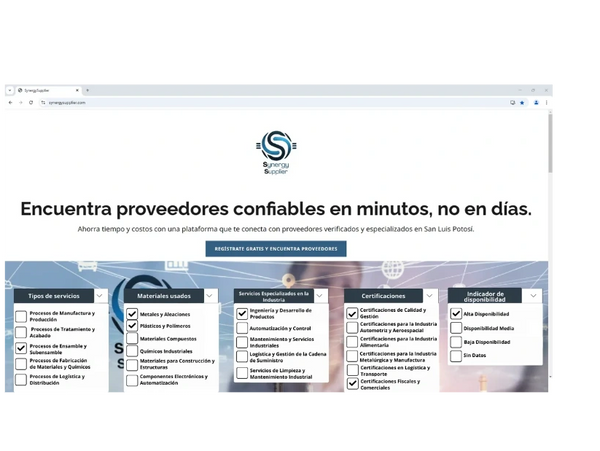
Task: Click the Indicador de disponibilidad header
Action: [485, 296]
